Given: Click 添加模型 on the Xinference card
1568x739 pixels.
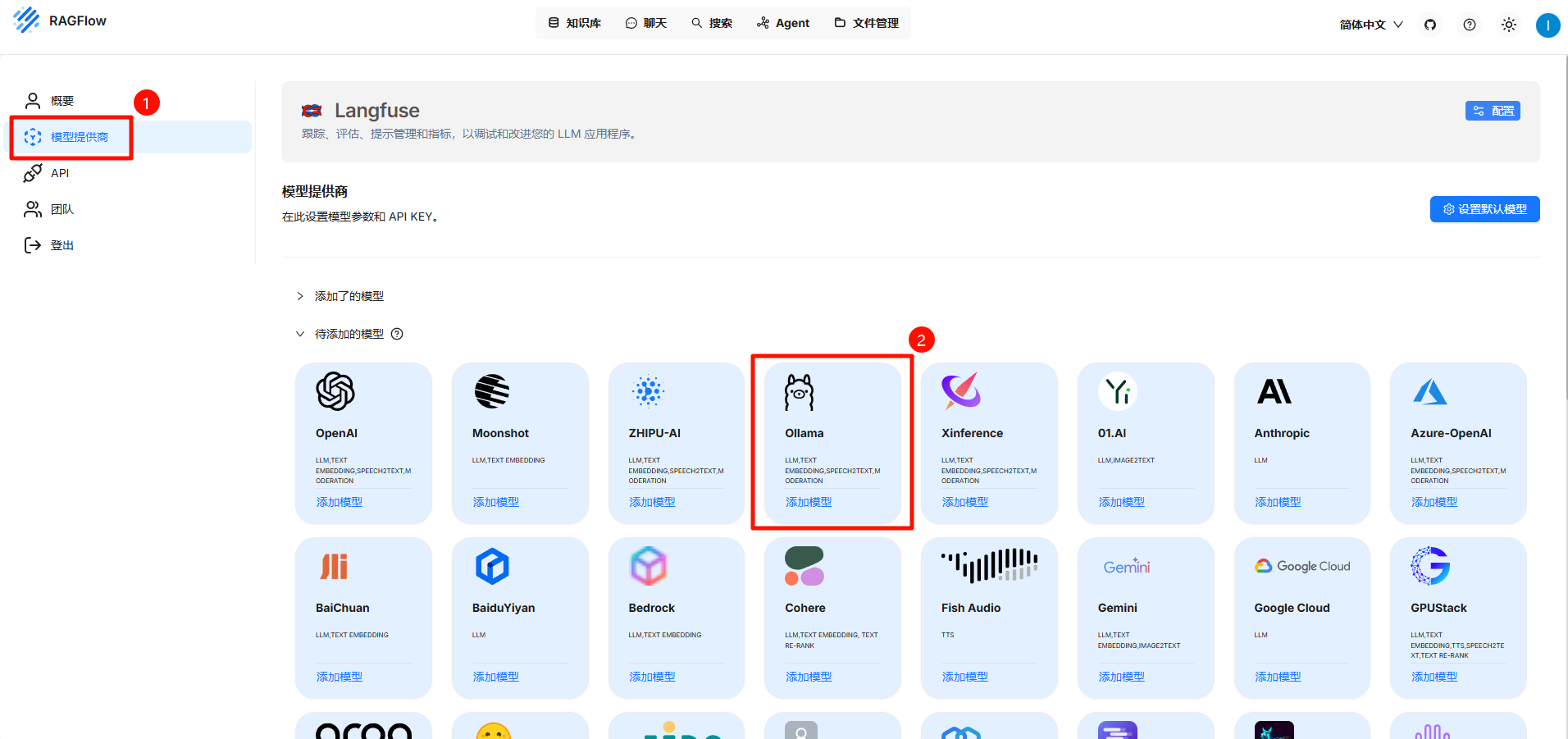Looking at the screenshot, I should coord(965,502).
